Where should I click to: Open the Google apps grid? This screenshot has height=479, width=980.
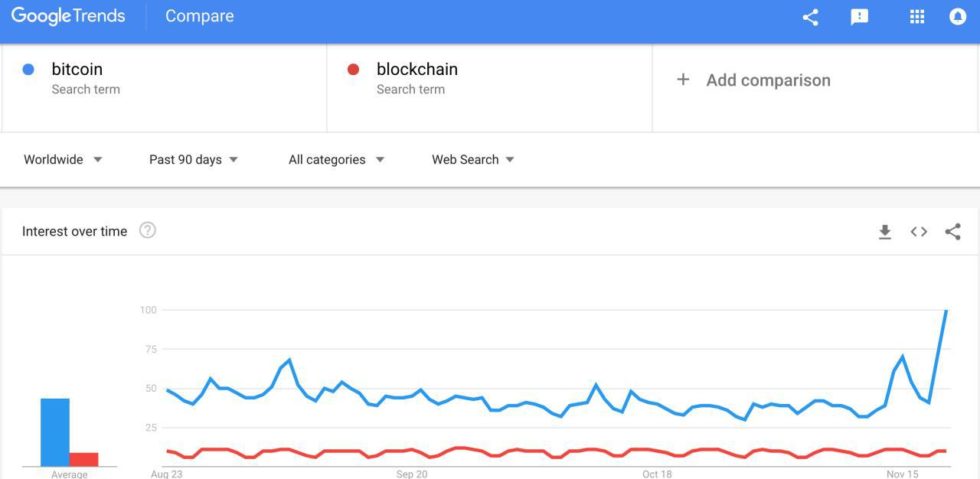coord(917,17)
